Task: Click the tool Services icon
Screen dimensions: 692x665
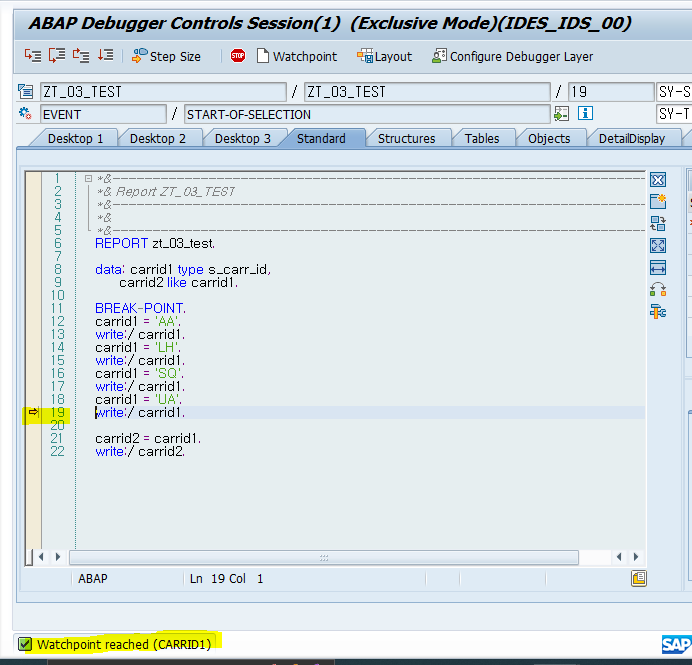Action: (658, 312)
